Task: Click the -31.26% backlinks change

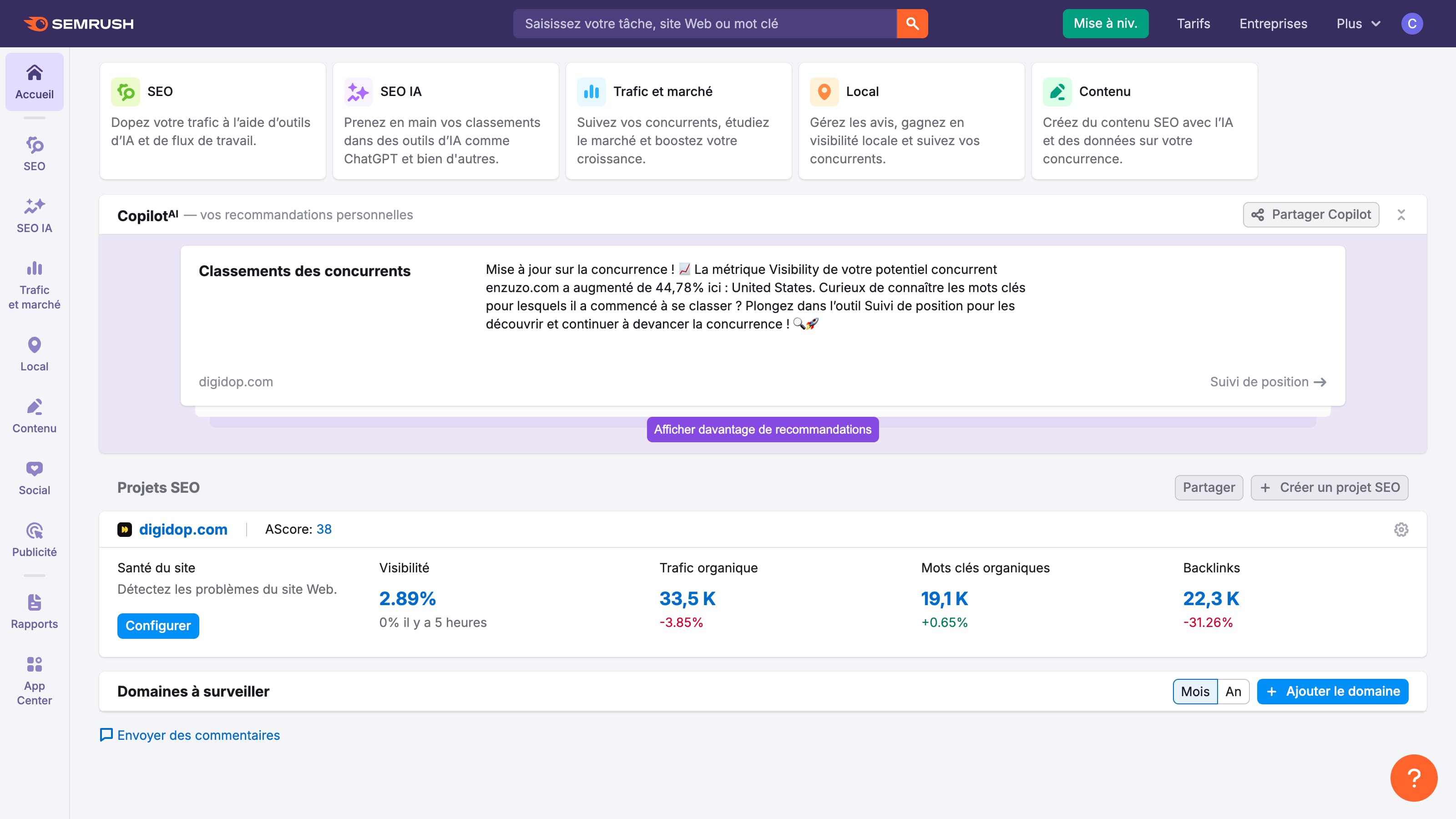Action: (x=1208, y=622)
